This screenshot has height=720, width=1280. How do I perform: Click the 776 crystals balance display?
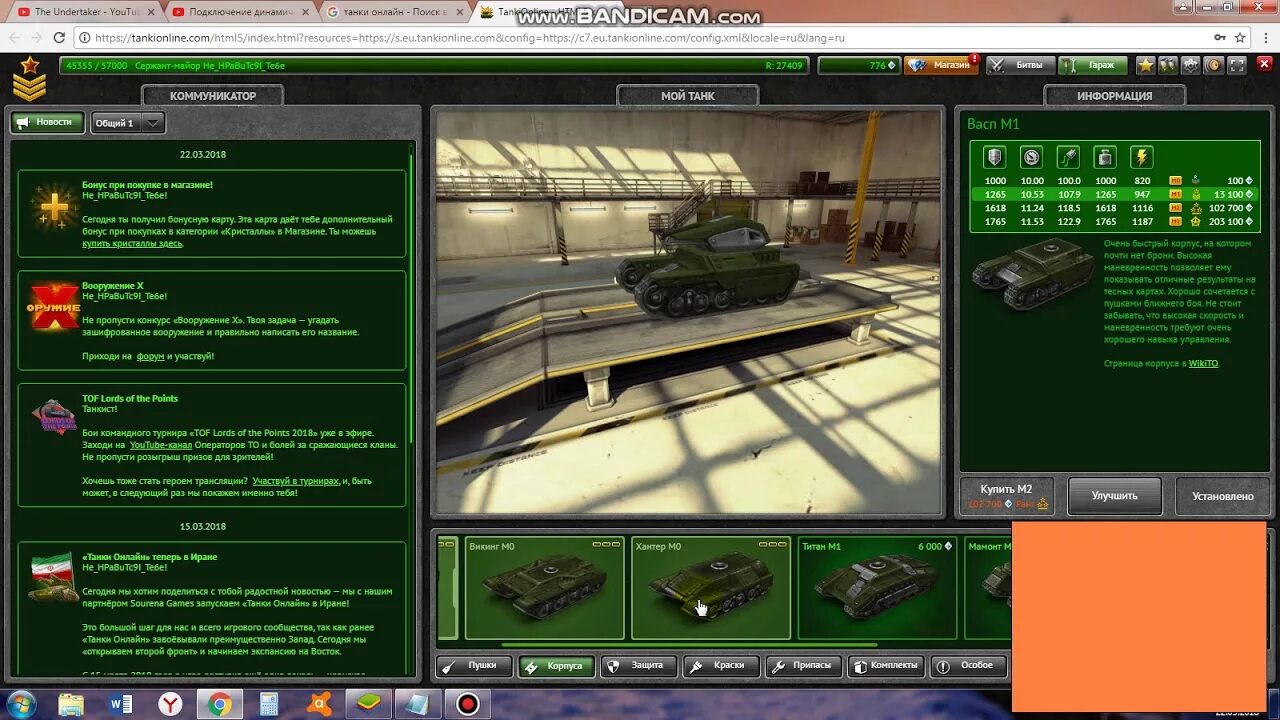(858, 65)
